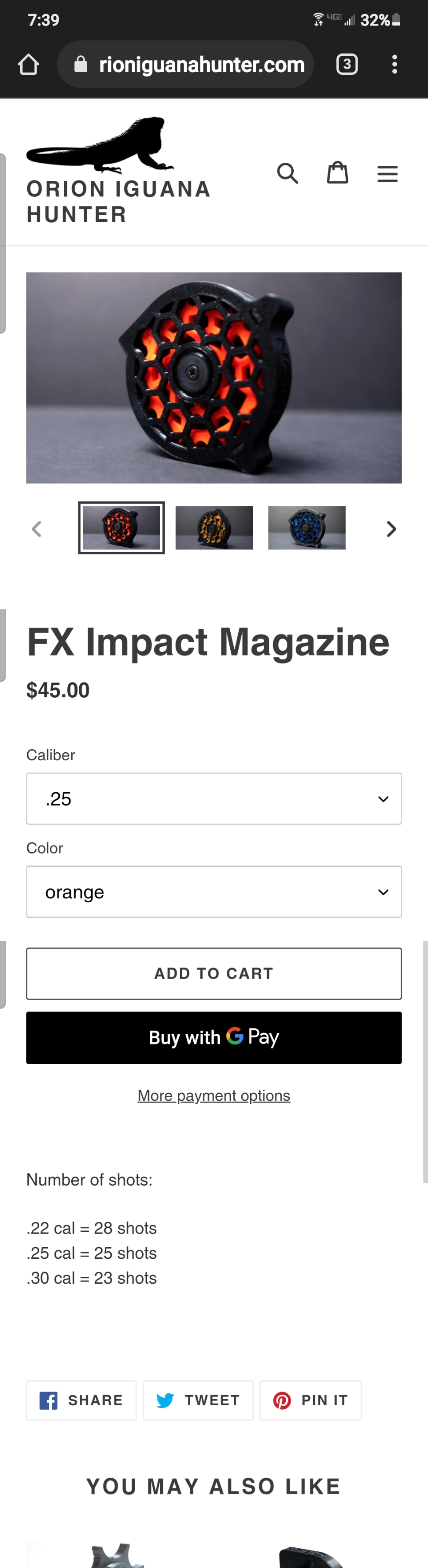428x1568 pixels.
Task: Tap the browser home icon
Action: [29, 65]
